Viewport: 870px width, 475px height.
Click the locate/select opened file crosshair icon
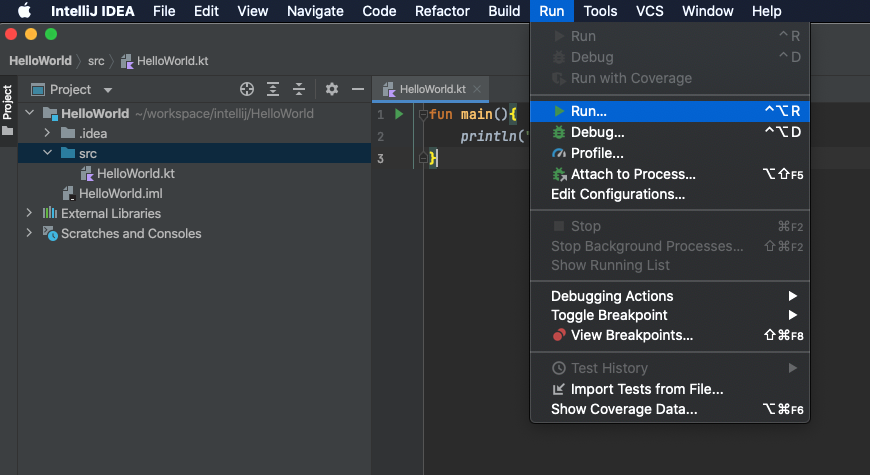tap(247, 89)
